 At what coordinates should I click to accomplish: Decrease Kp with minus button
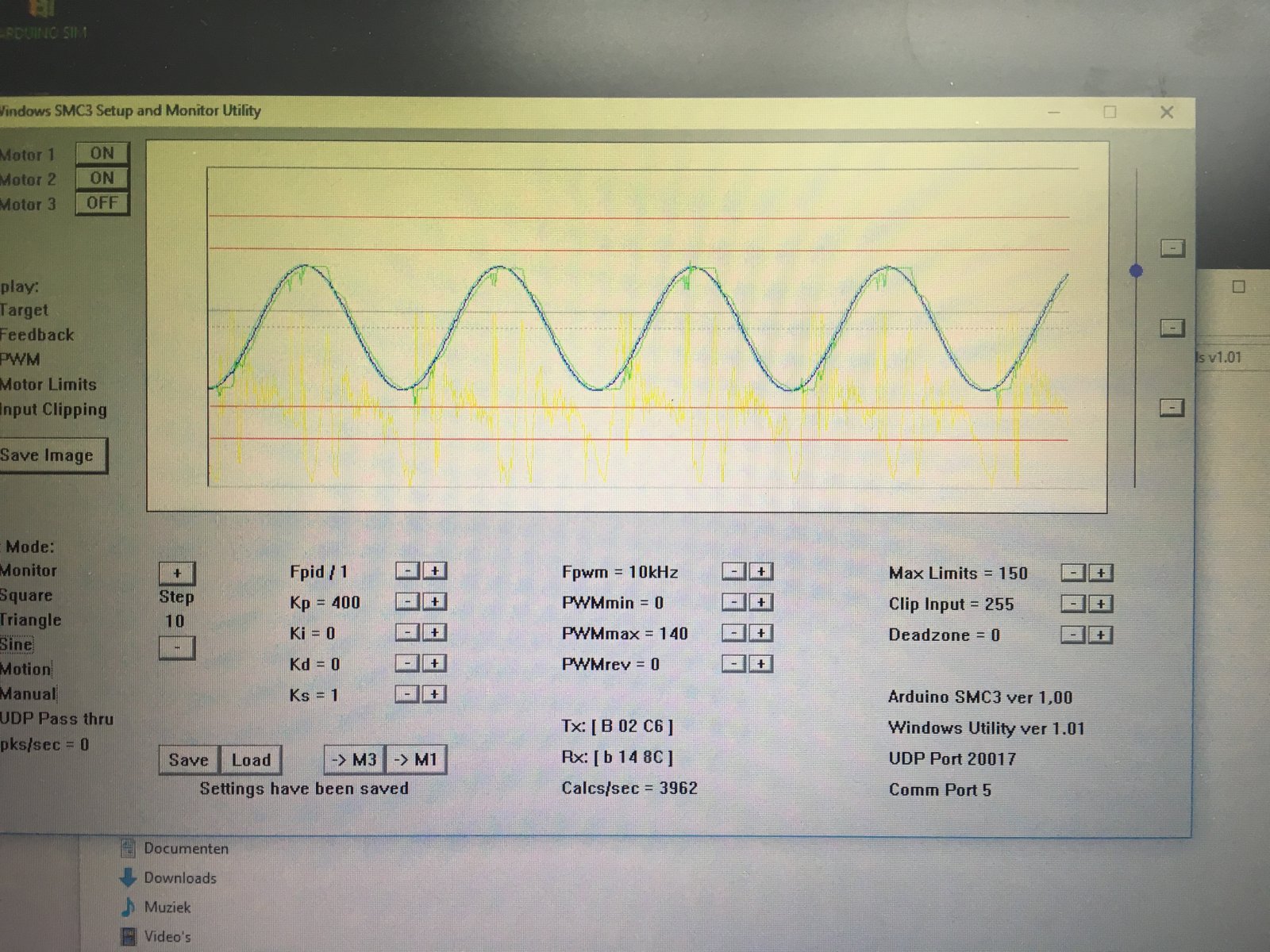coord(407,602)
